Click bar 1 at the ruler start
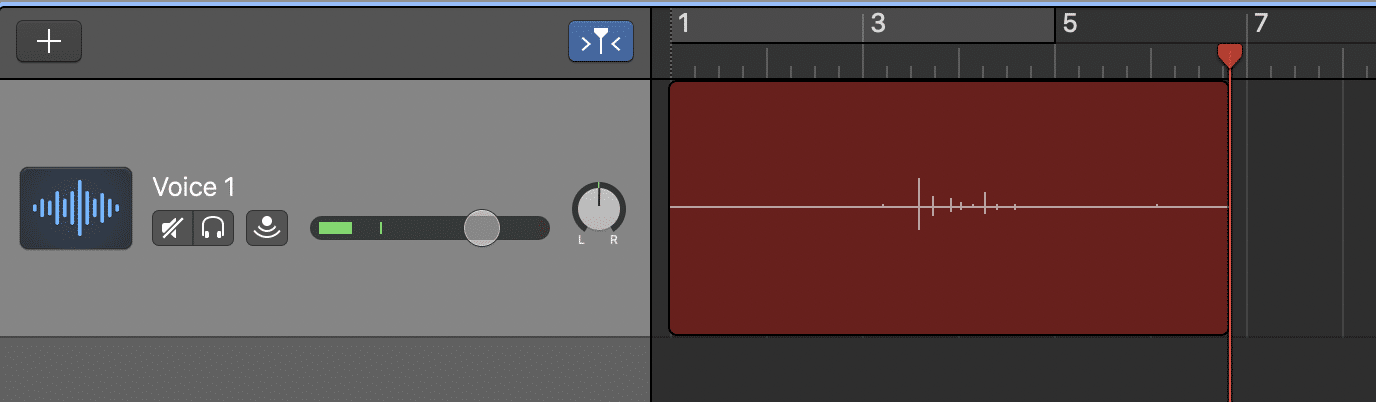 683,23
